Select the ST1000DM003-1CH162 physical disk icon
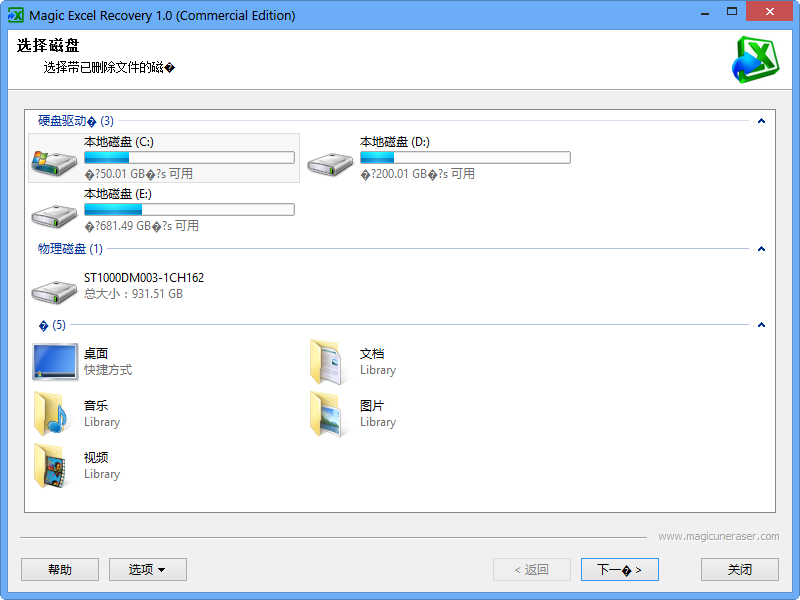Screen dimensions: 800x600 (54, 292)
